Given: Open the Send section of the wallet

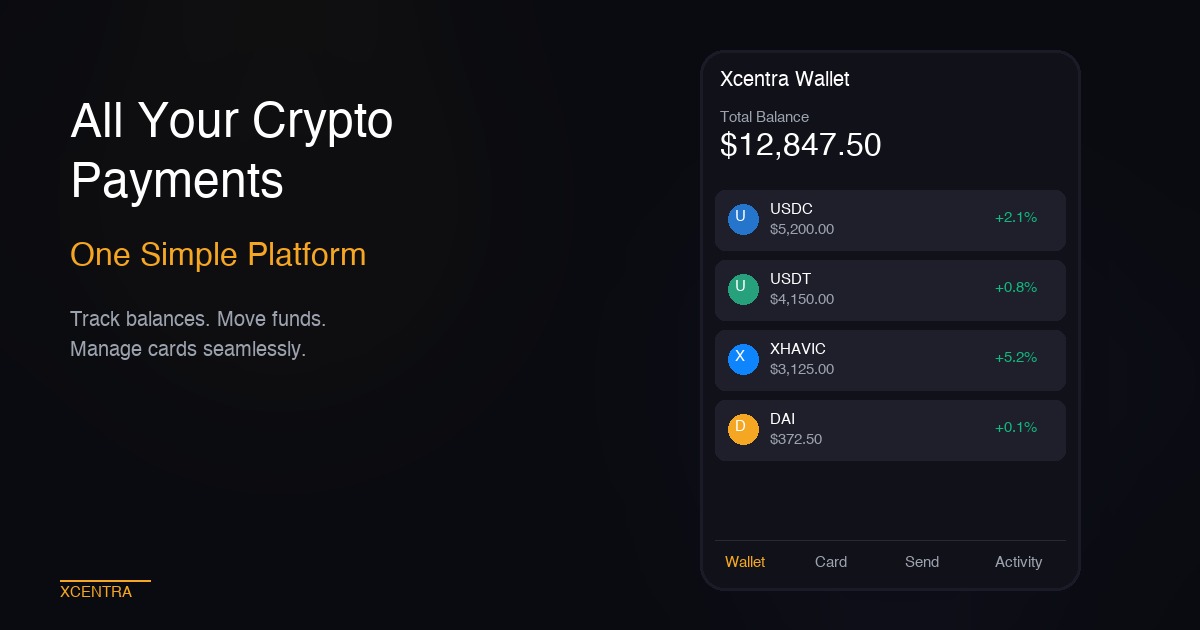Looking at the screenshot, I should (x=922, y=562).
